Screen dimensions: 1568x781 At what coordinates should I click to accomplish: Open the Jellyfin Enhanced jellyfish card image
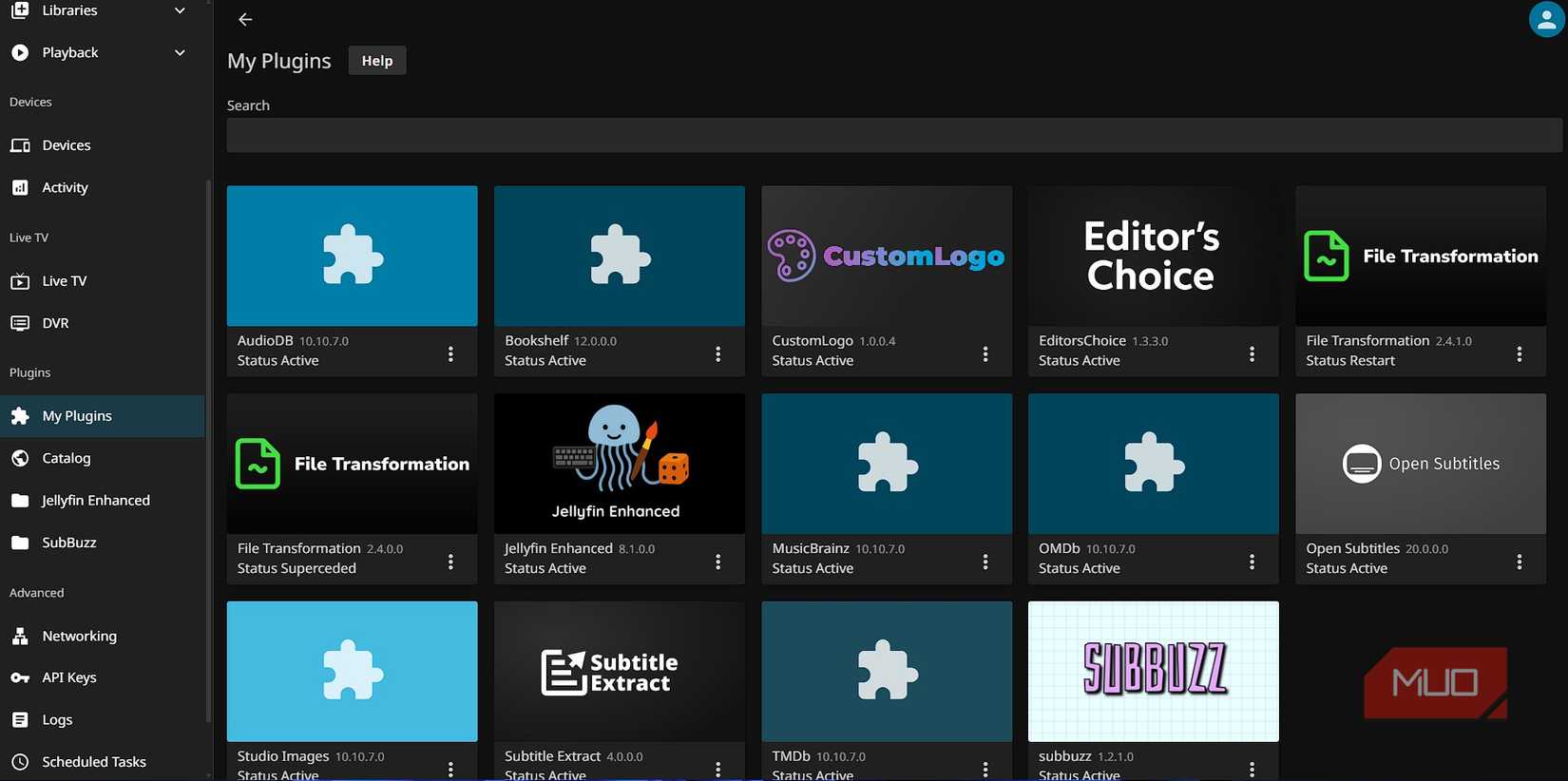(620, 464)
